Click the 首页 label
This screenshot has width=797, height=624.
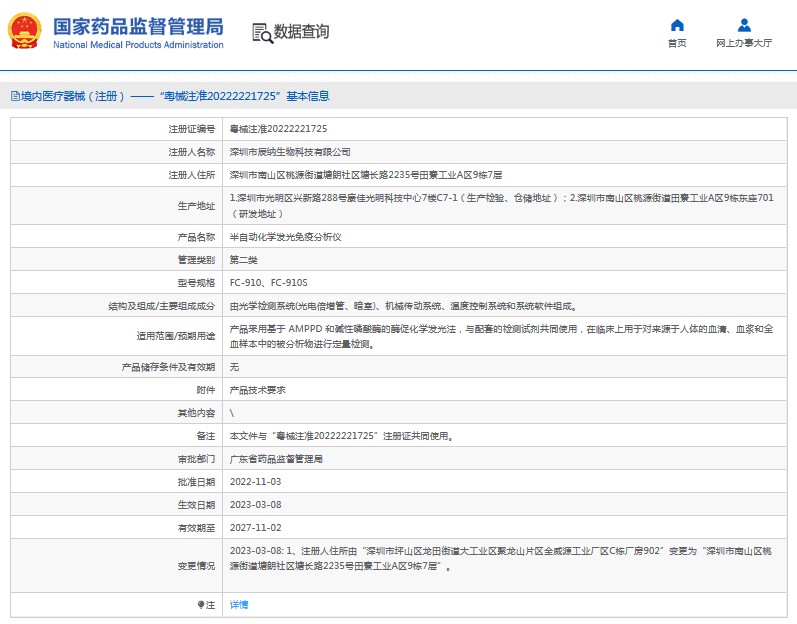point(677,43)
